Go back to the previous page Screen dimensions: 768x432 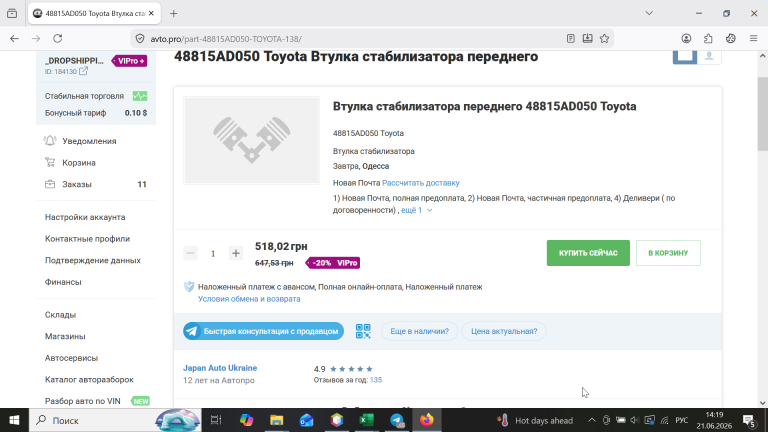(x=14, y=39)
